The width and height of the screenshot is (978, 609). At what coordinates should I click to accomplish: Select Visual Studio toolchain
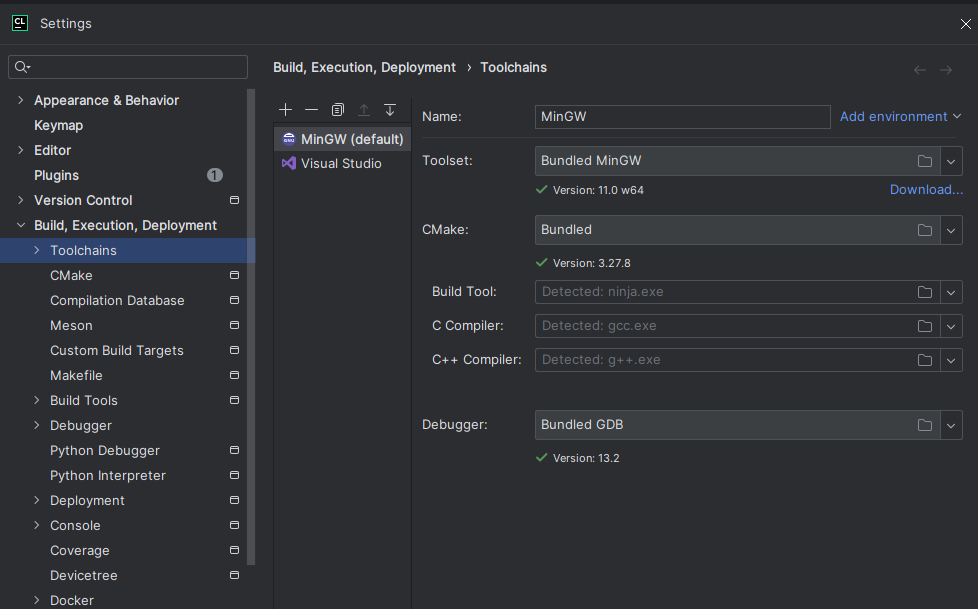tap(341, 163)
